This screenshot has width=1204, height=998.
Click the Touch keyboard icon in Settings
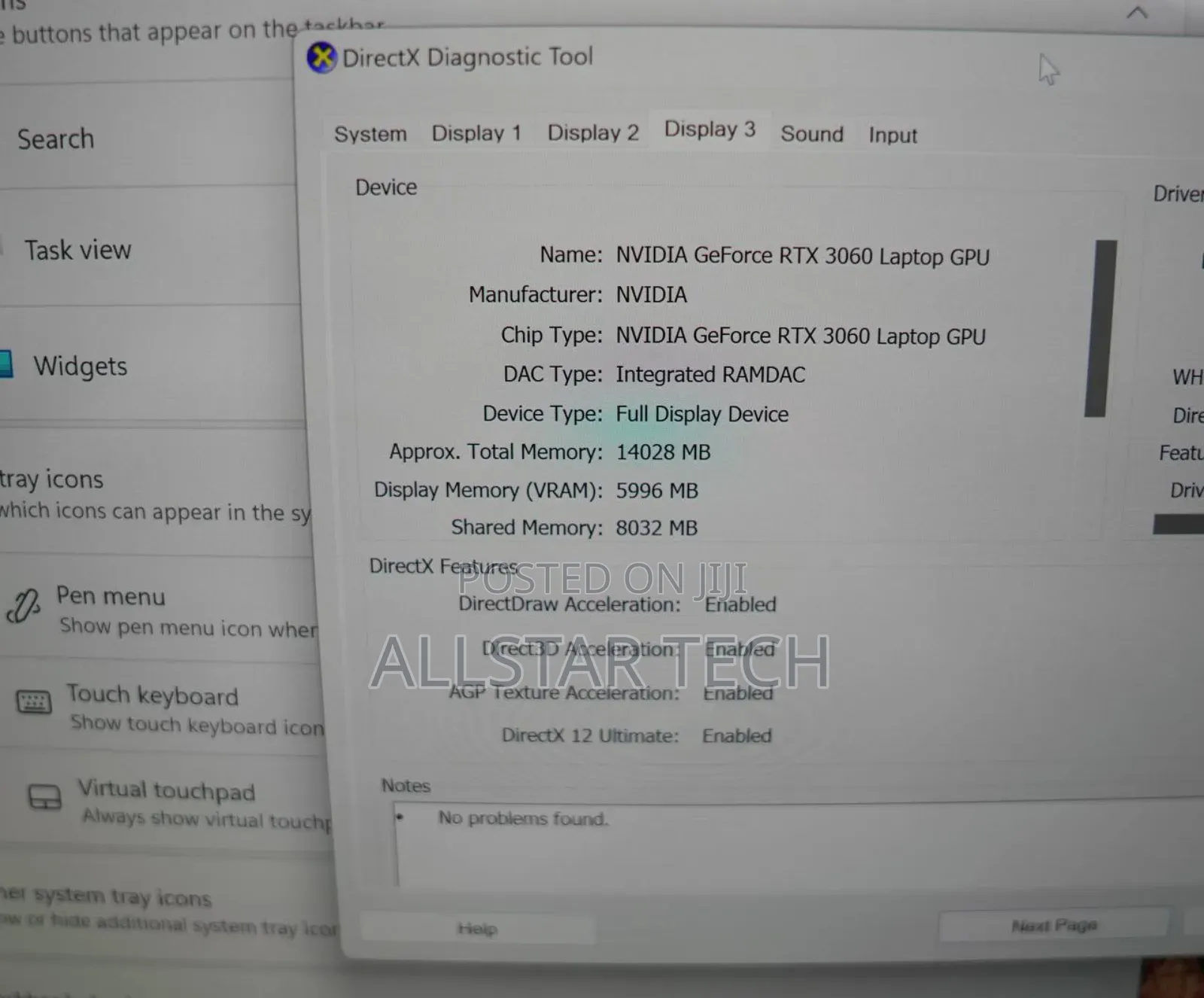pos(34,702)
